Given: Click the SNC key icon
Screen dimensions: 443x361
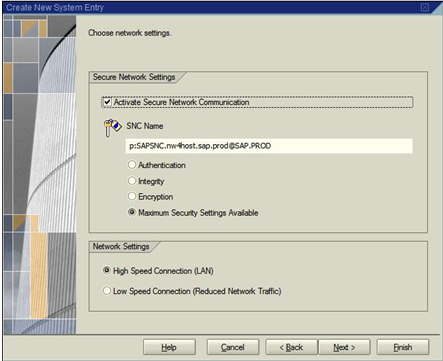Looking at the screenshot, I should point(112,127).
